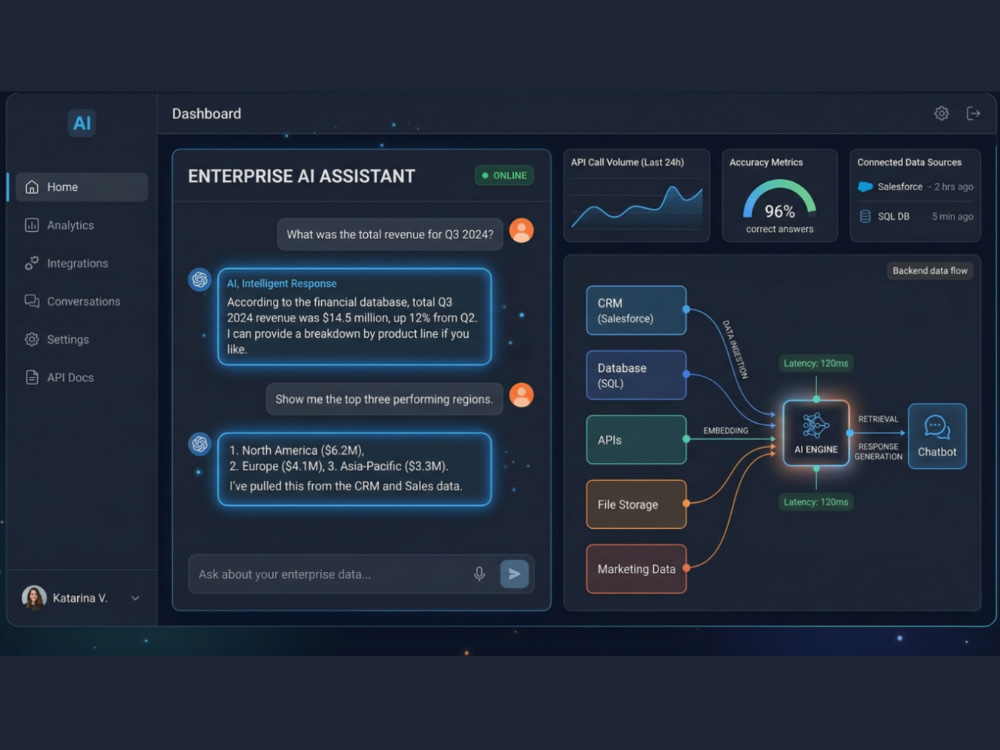Send message with the arrow button
Screen dimensions: 1000x750
point(514,574)
